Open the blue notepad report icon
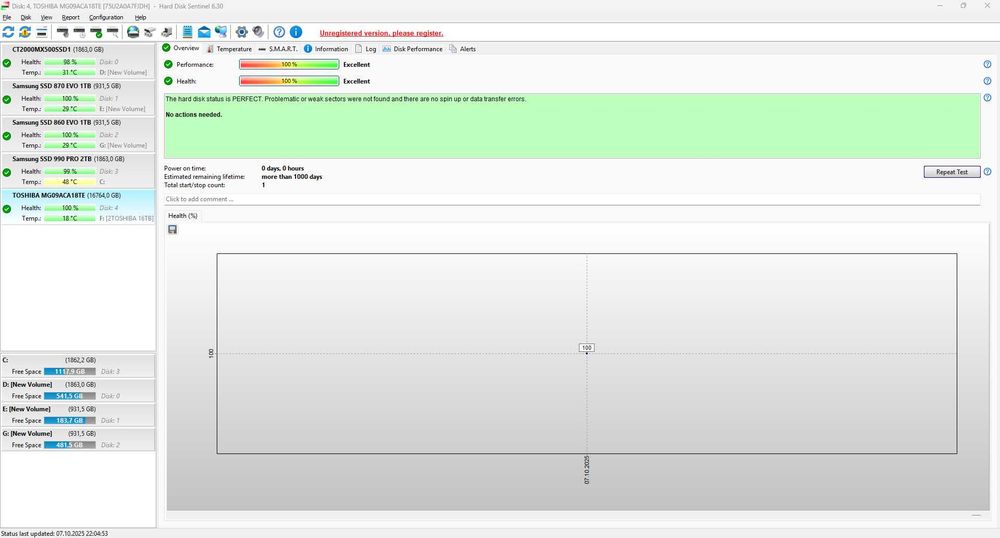 (x=188, y=32)
